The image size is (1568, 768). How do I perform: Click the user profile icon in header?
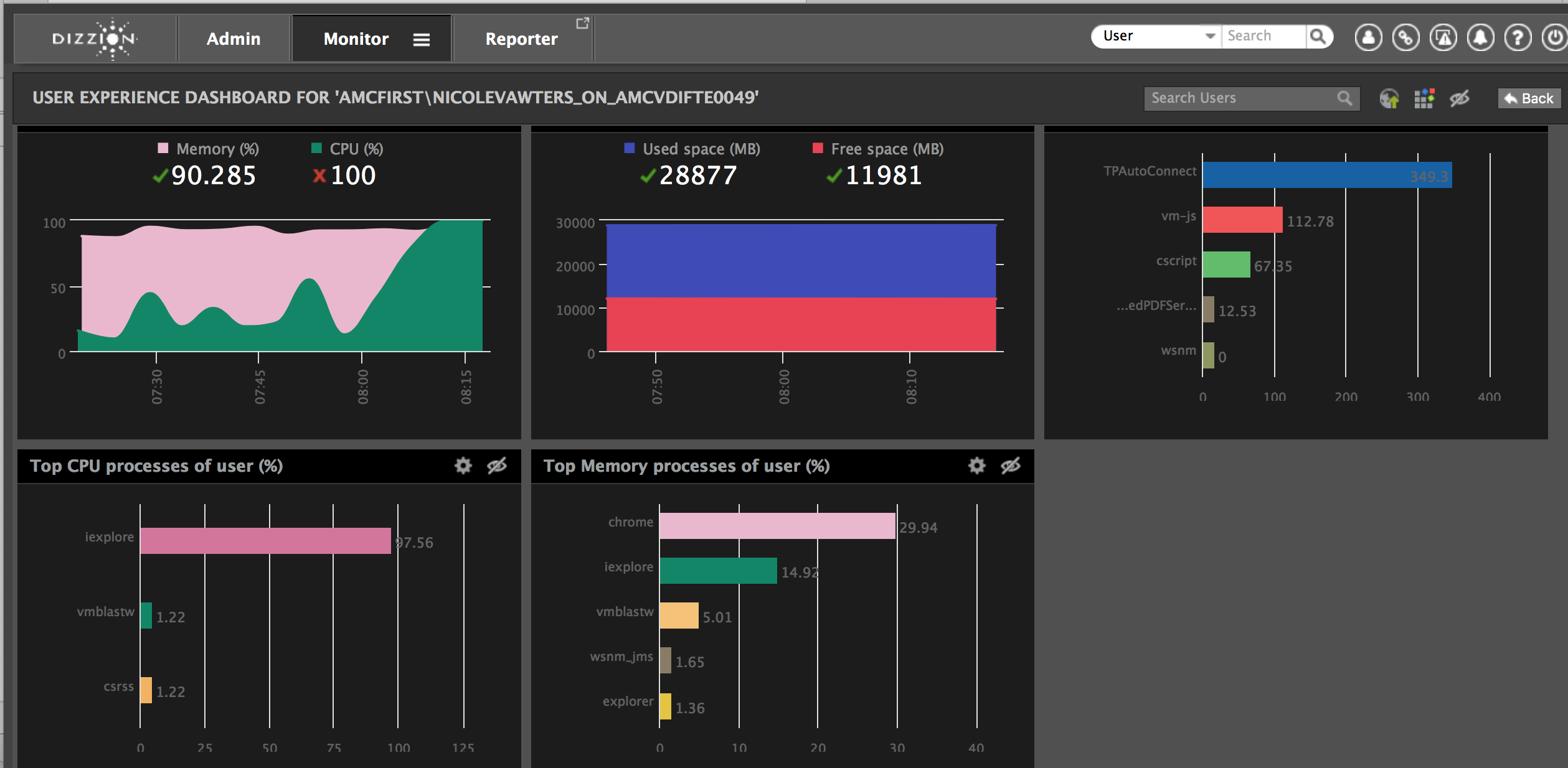(x=1368, y=37)
